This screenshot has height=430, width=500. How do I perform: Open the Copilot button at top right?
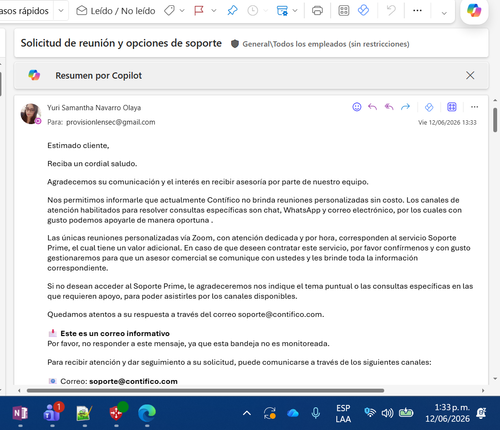(474, 11)
